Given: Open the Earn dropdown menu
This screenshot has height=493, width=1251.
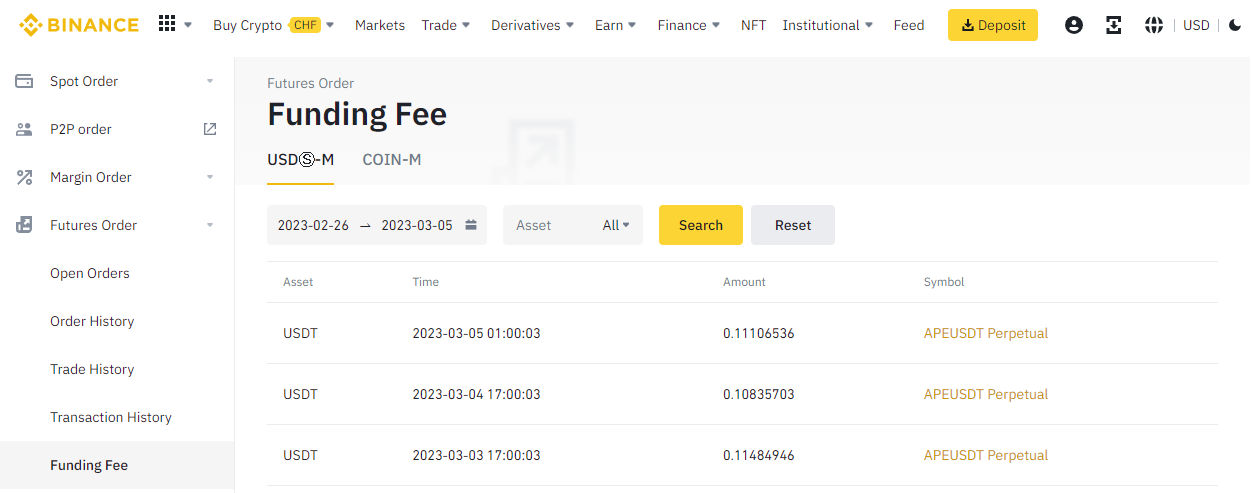Looking at the screenshot, I should [616, 25].
